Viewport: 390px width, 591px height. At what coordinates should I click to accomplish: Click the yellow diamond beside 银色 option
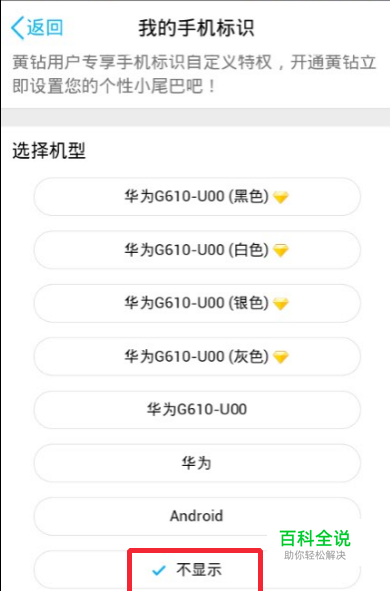[281, 304]
